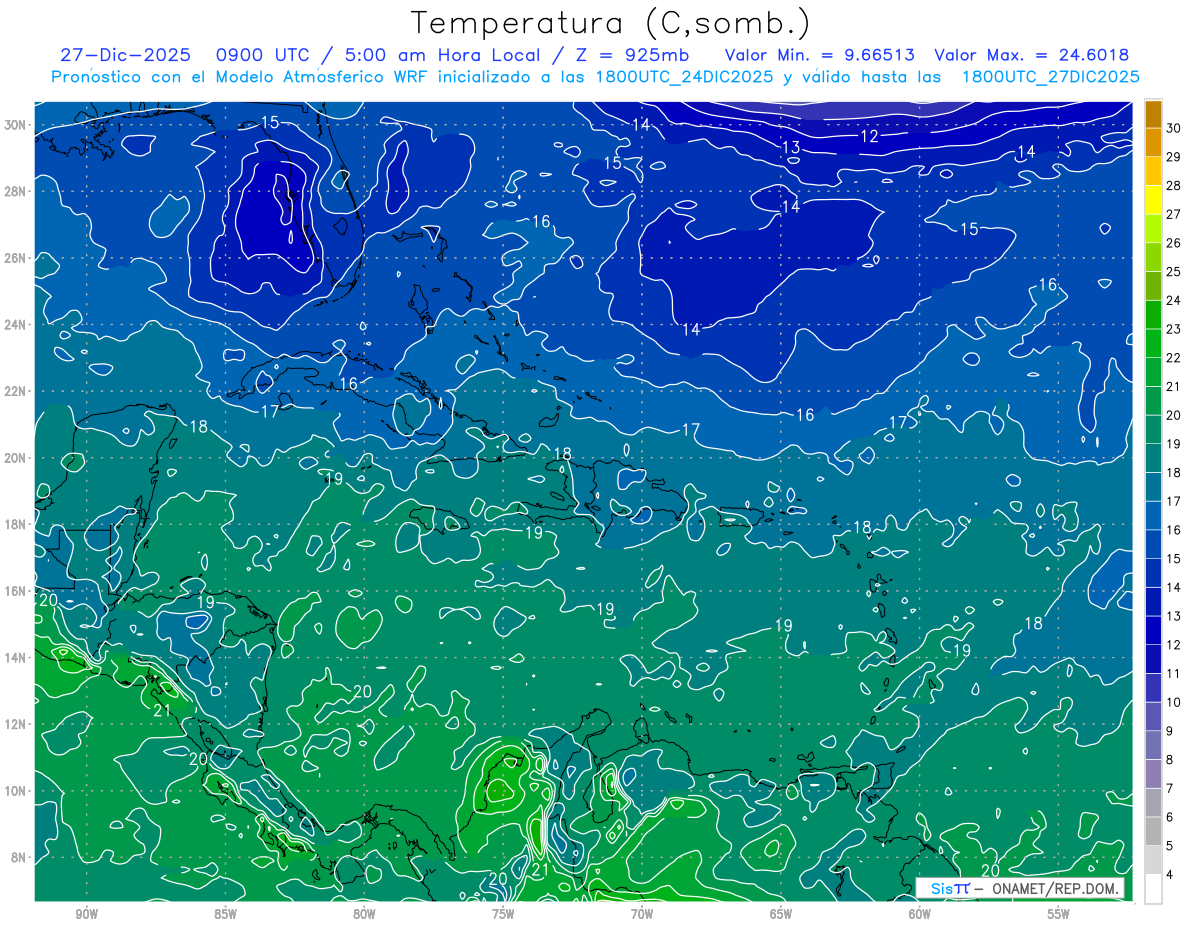Click the 75W longitude axis label
Screen dimensions: 1200x927
tap(503, 914)
